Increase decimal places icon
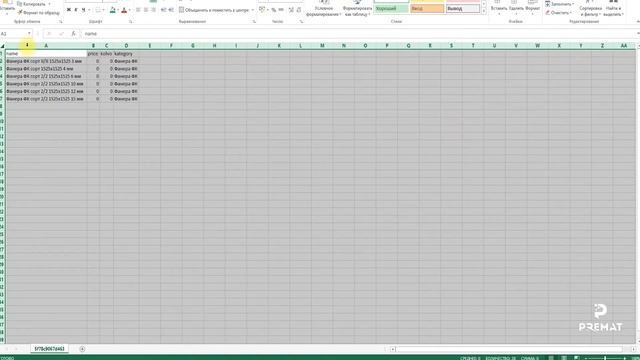Screen dimensions: 640x360 [291, 10]
